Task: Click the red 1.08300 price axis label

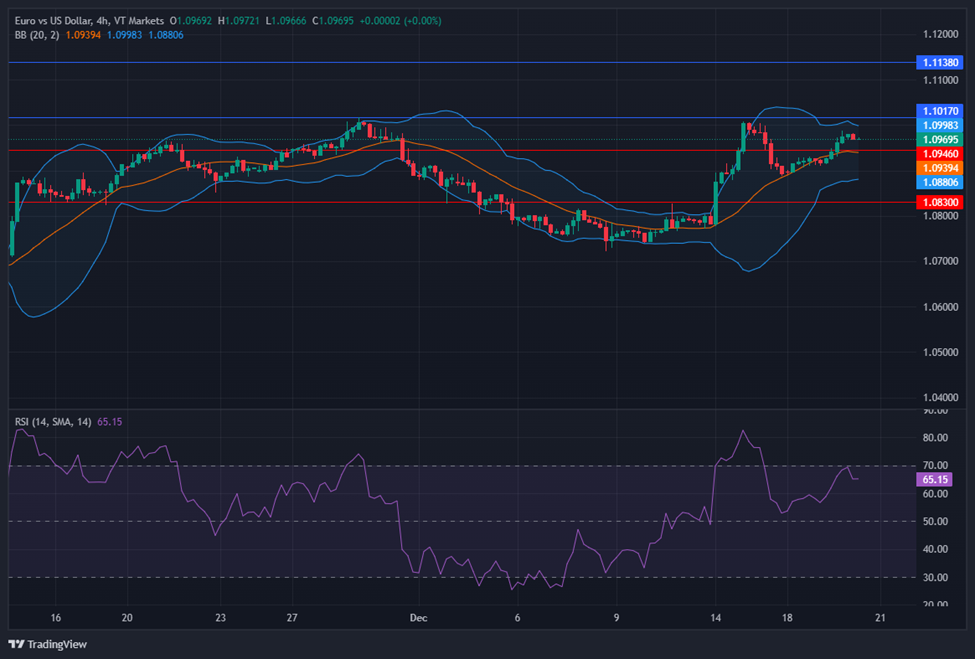Action: 940,202
